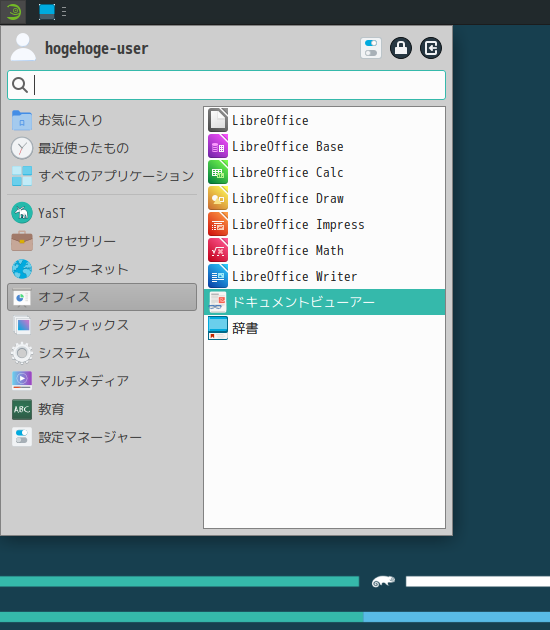Select the YaST category
This screenshot has height=630, width=550.
[x=102, y=213]
